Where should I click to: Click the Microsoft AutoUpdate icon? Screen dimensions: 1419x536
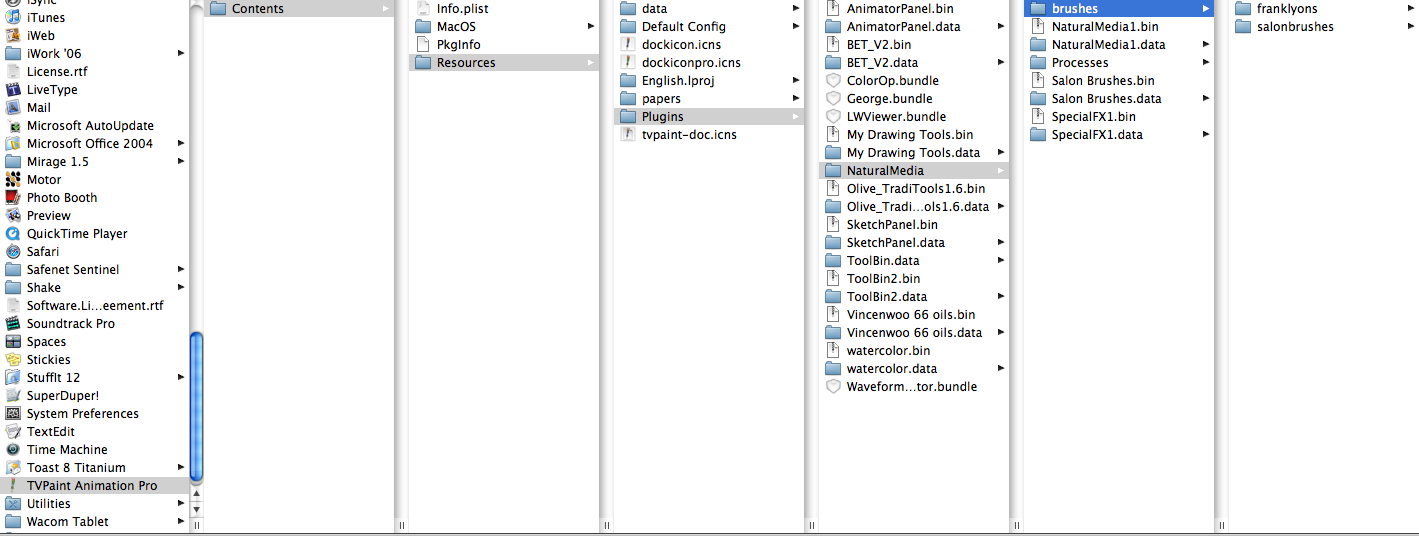pyautogui.click(x=13, y=125)
